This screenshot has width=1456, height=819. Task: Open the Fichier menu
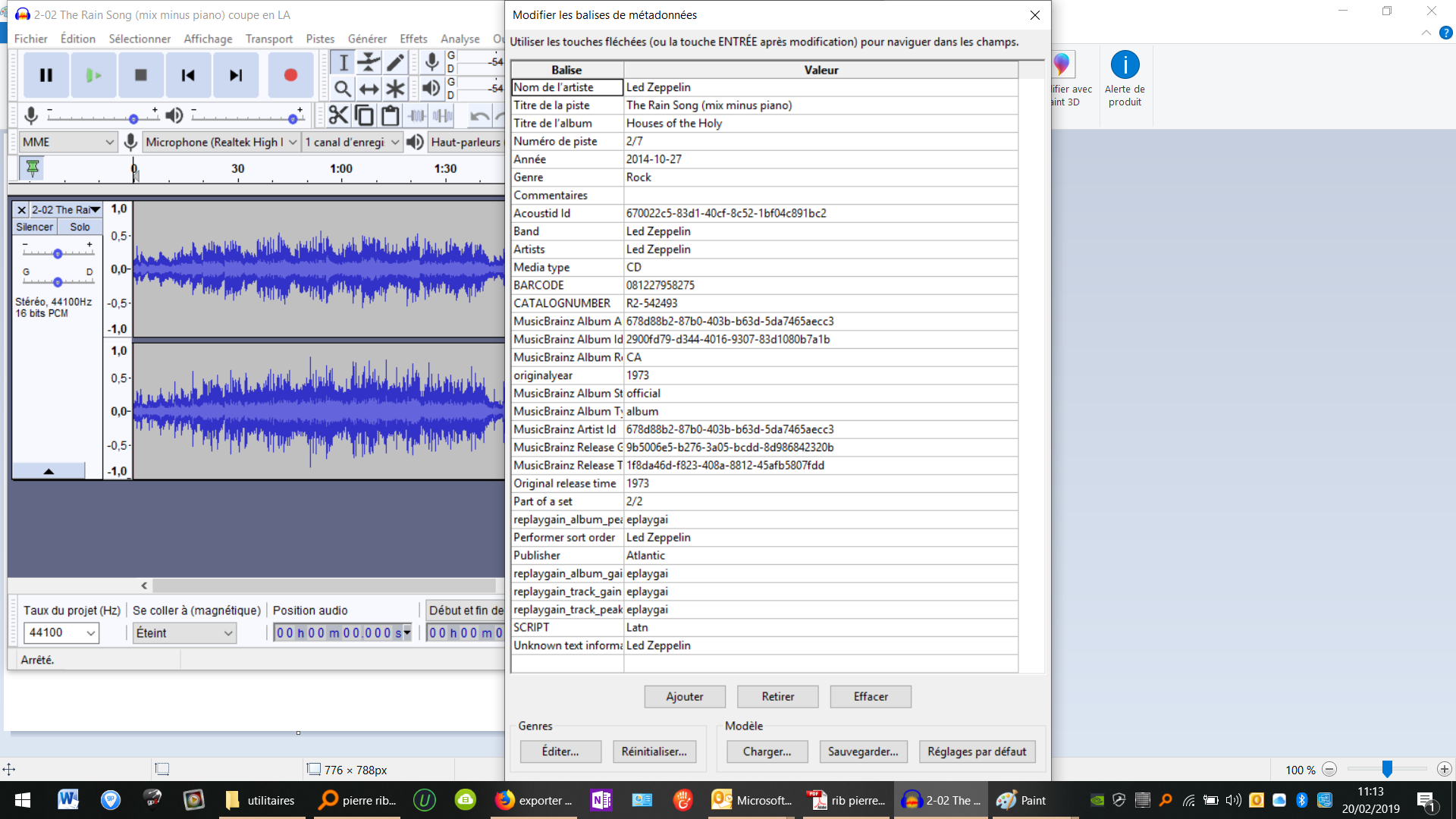click(x=30, y=39)
